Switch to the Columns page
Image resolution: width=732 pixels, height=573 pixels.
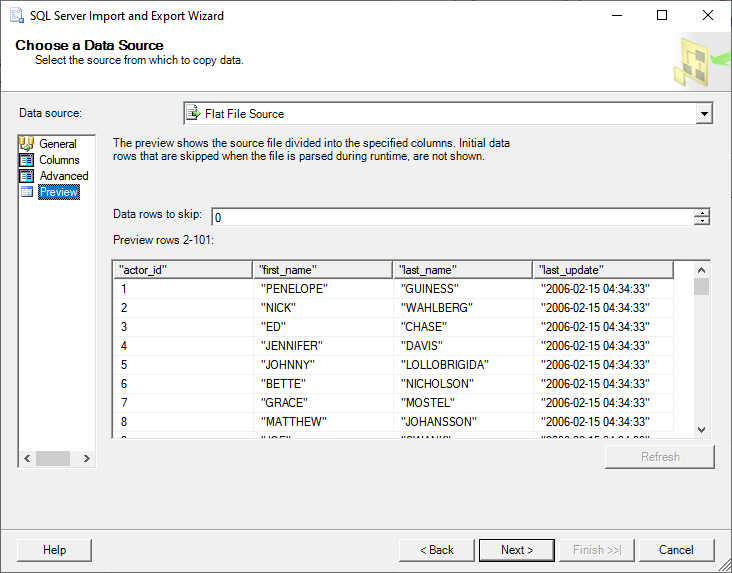coord(59,160)
